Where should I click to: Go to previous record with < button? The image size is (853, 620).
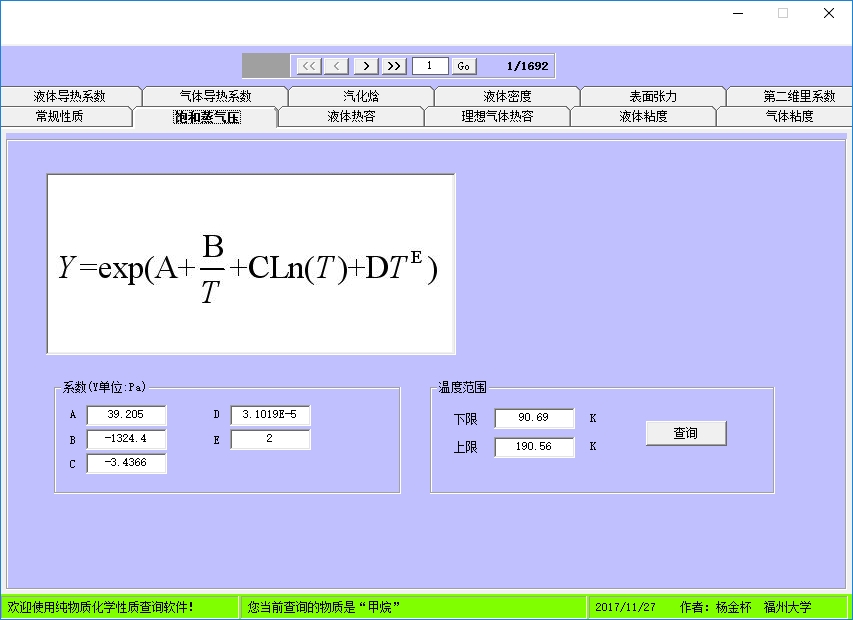337,66
